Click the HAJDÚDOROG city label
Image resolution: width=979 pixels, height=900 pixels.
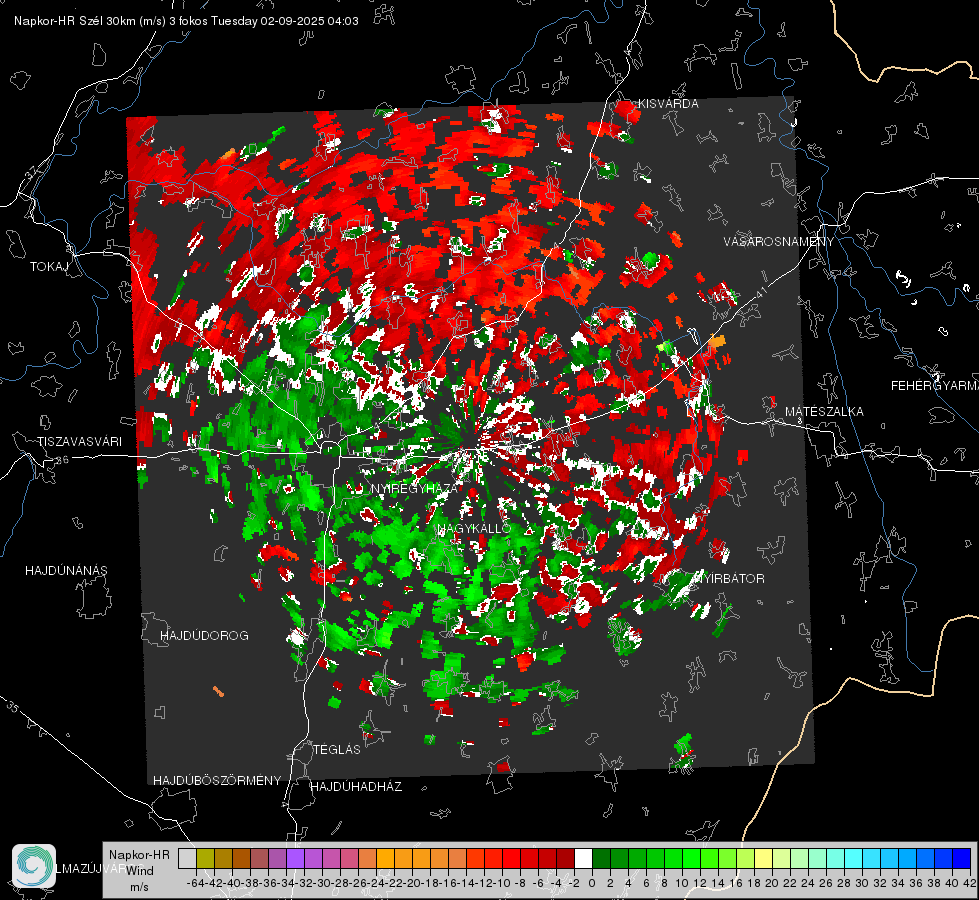pyautogui.click(x=204, y=635)
